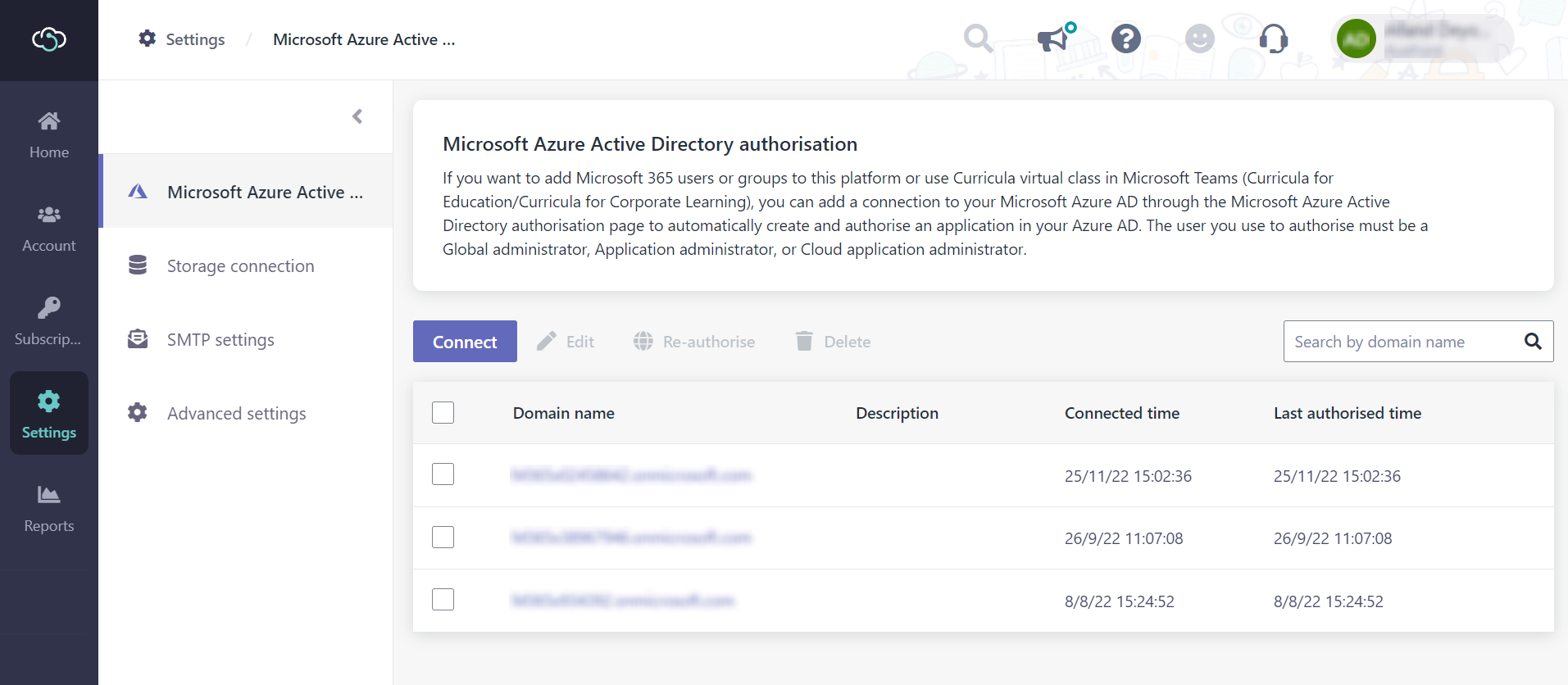Click the Re-authorise button
This screenshot has height=685, width=1568.
694,342
